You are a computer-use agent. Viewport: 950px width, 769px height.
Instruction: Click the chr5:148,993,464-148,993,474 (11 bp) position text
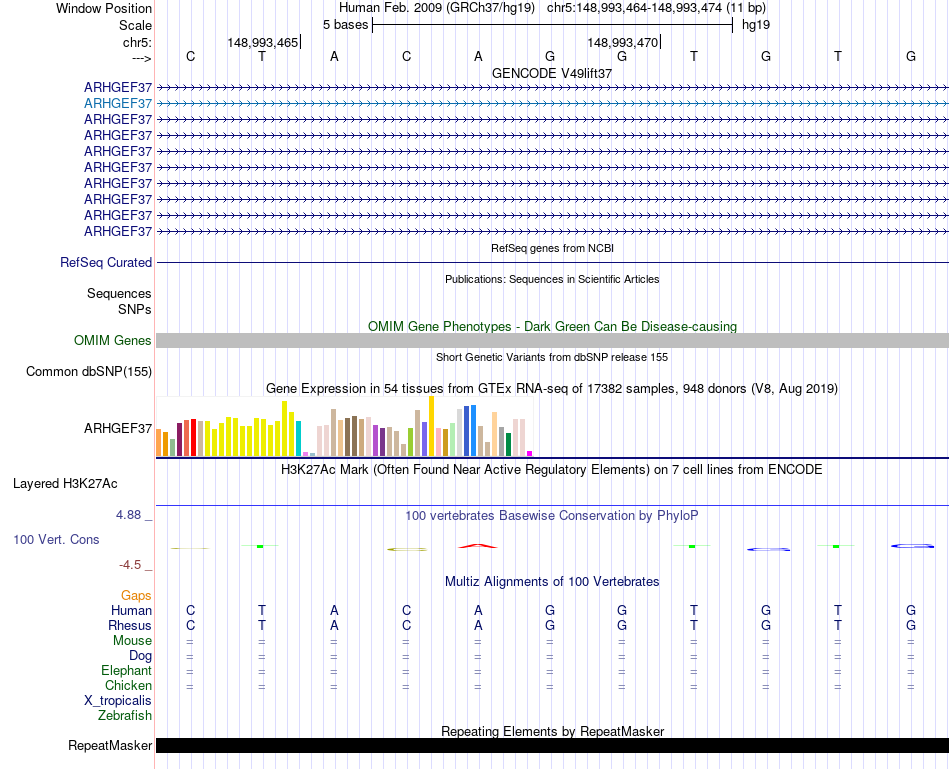tap(656, 8)
